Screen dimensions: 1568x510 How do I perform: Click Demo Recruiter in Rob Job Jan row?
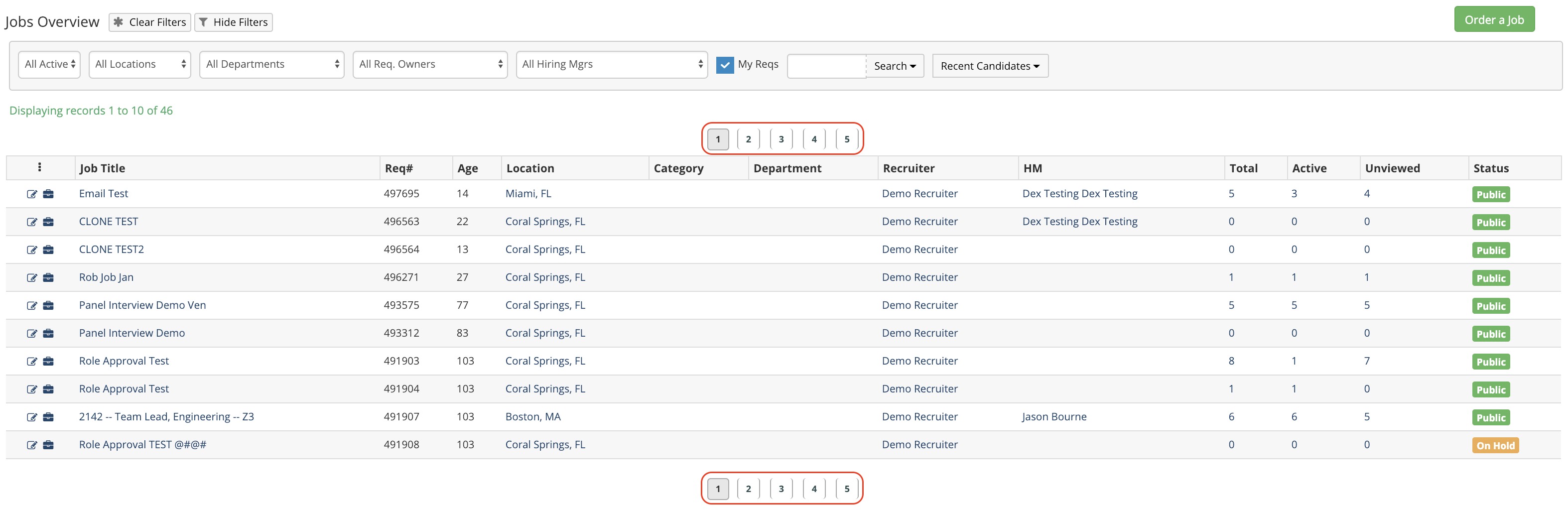(919, 277)
